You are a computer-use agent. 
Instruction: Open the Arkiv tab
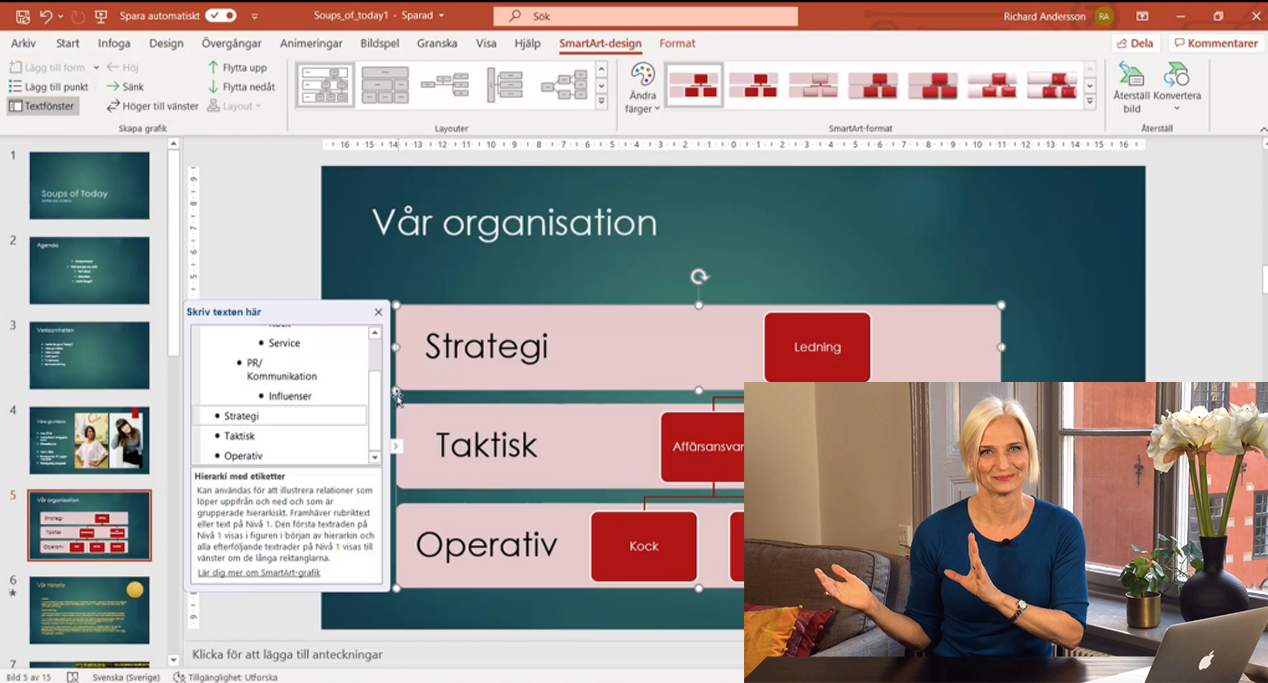tap(23, 43)
